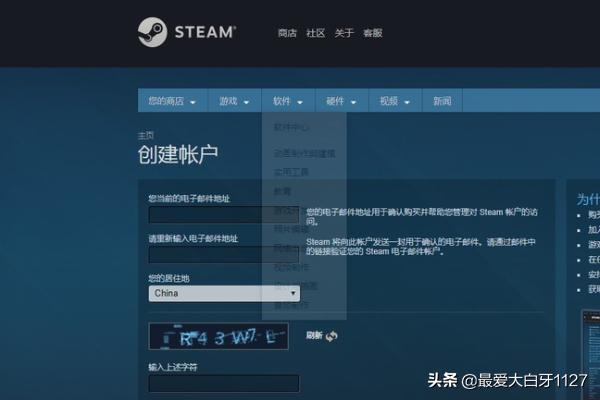Focus the re-enter email address field
600x400 pixels.
pos(224,255)
